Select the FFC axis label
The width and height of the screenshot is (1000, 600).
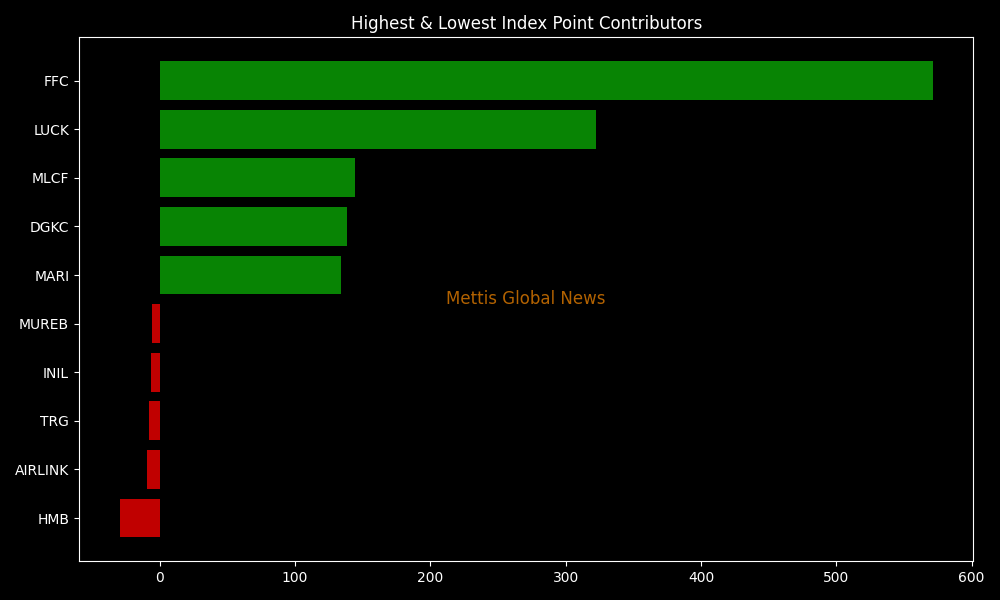point(56,81)
